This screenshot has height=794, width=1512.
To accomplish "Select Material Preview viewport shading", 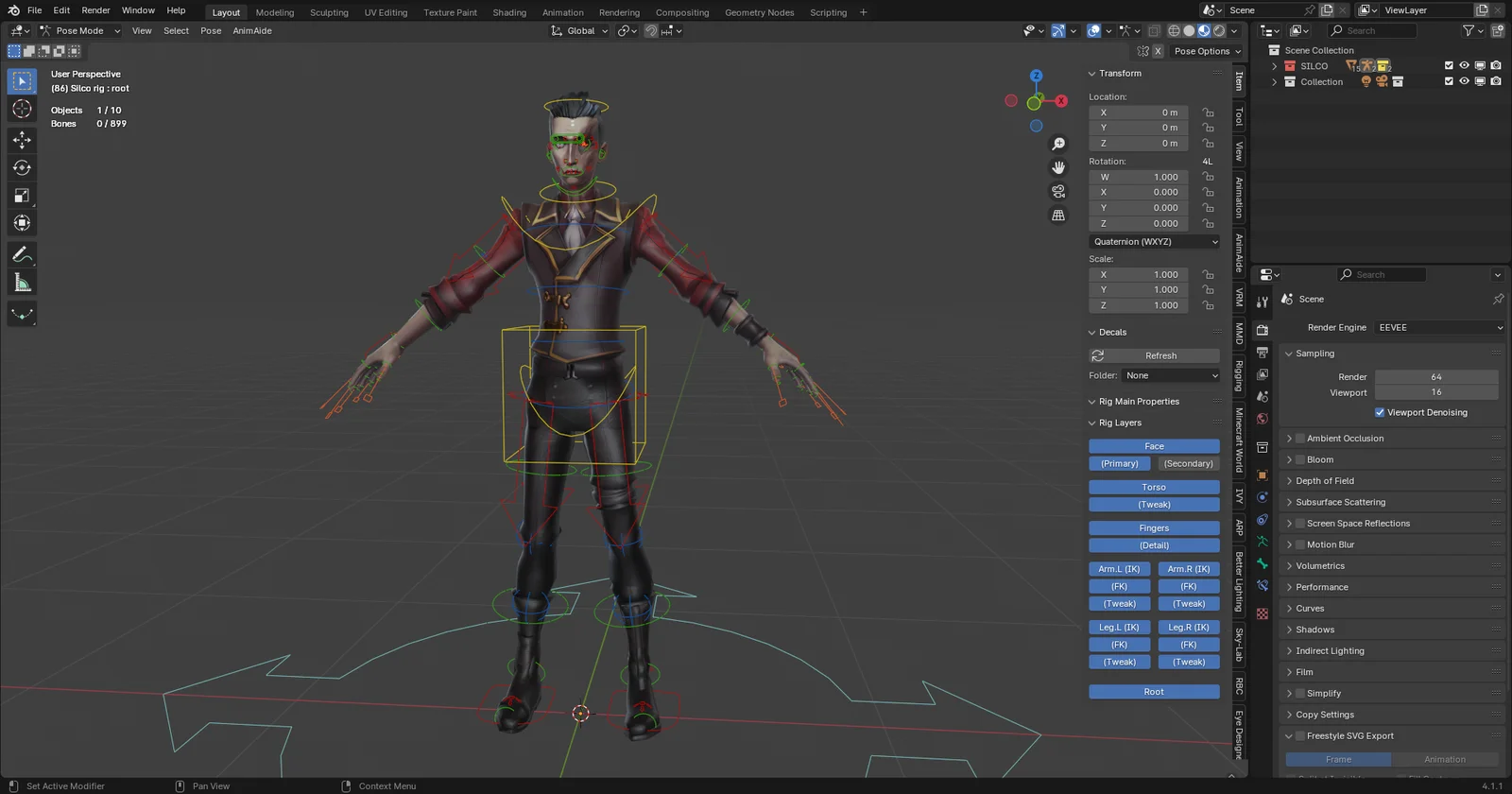I will pos(1204,31).
